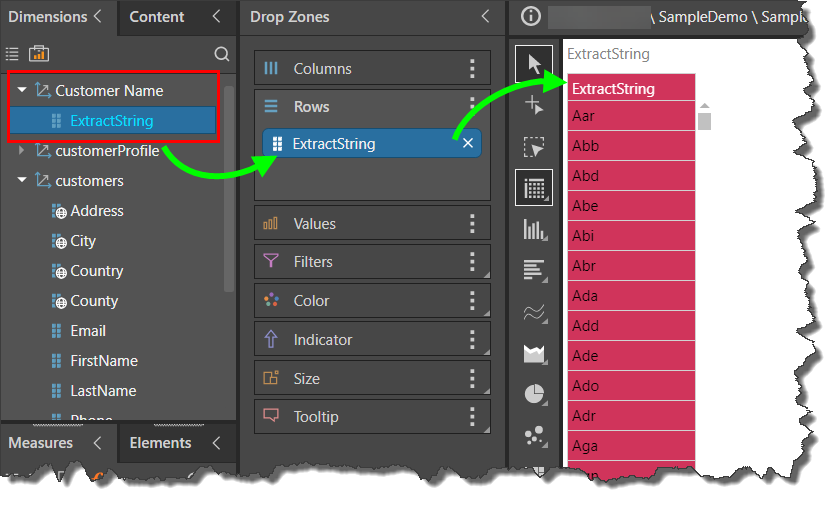Remove ExtractString chip from Rows
Viewport: 840px width, 507px height.
[468, 143]
